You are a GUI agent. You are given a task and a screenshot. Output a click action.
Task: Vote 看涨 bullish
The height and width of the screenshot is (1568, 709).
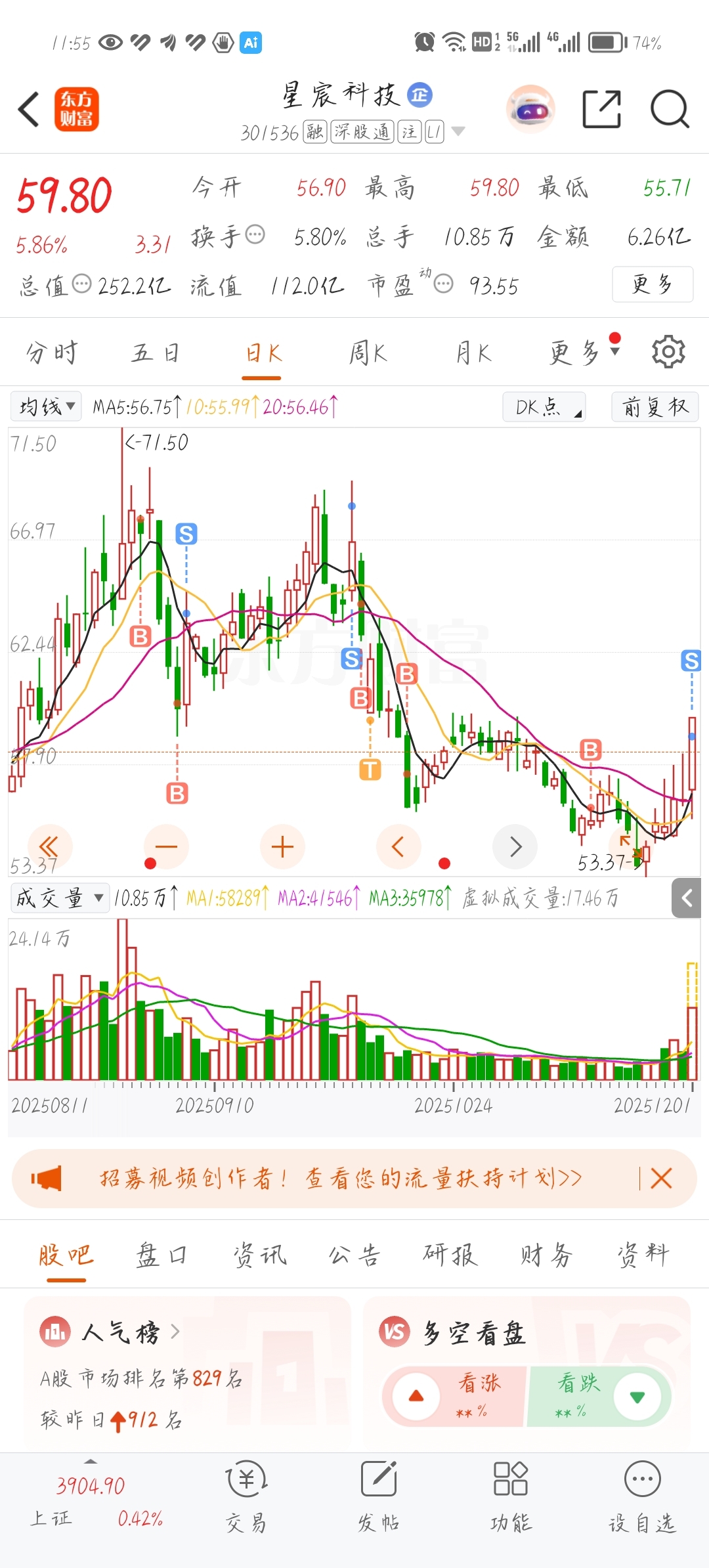point(454,1396)
